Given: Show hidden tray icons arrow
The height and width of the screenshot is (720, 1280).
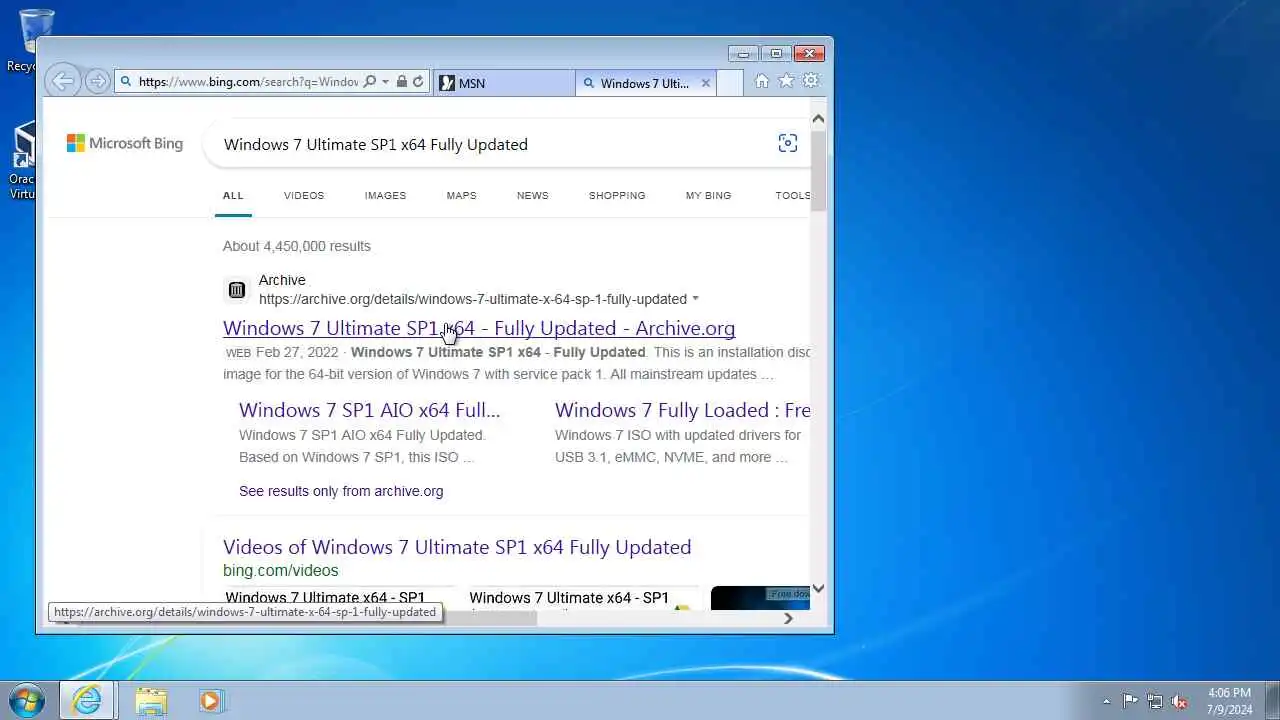Looking at the screenshot, I should click(x=1106, y=701).
